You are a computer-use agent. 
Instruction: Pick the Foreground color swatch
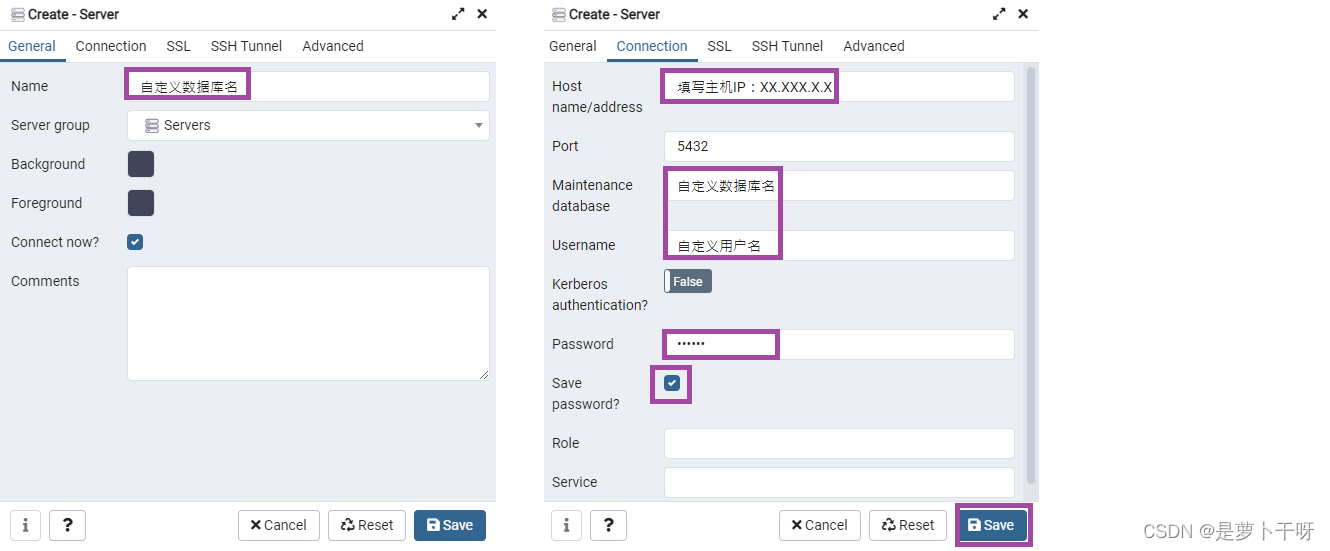(141, 203)
